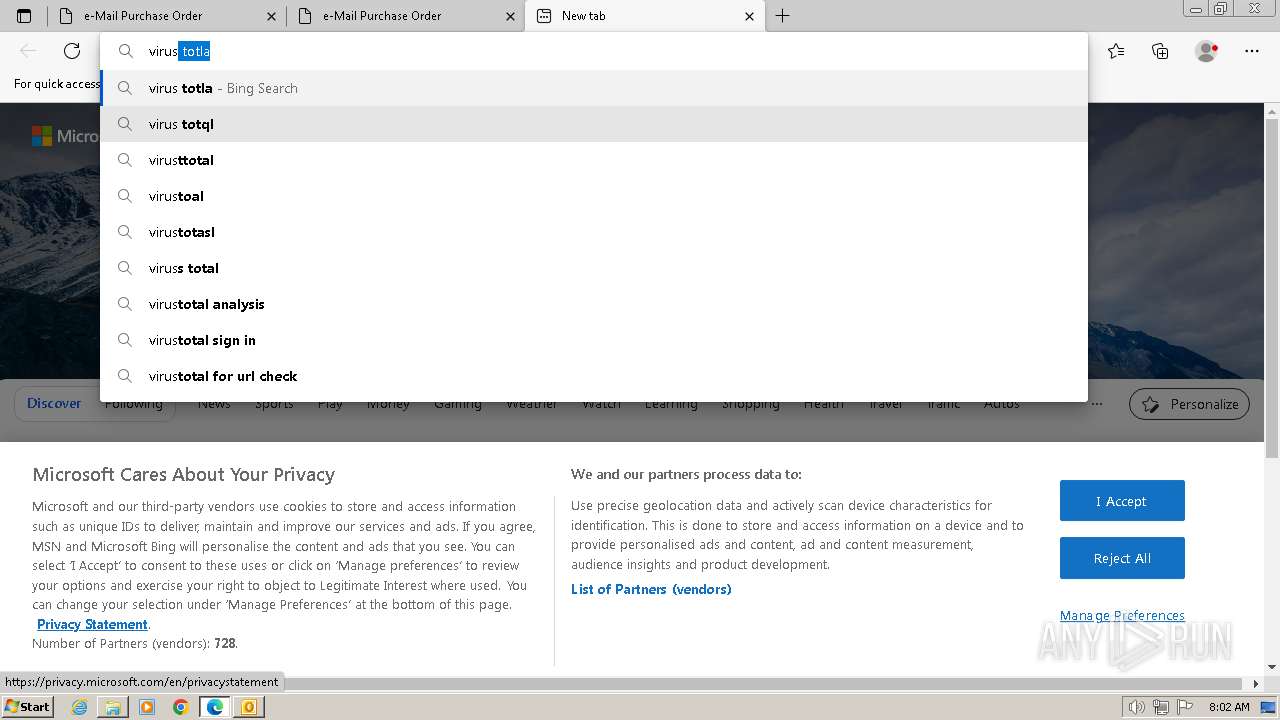Screen dimensions: 1280x720
Task: Open more feed categories ellipsis
Action: [1097, 404]
